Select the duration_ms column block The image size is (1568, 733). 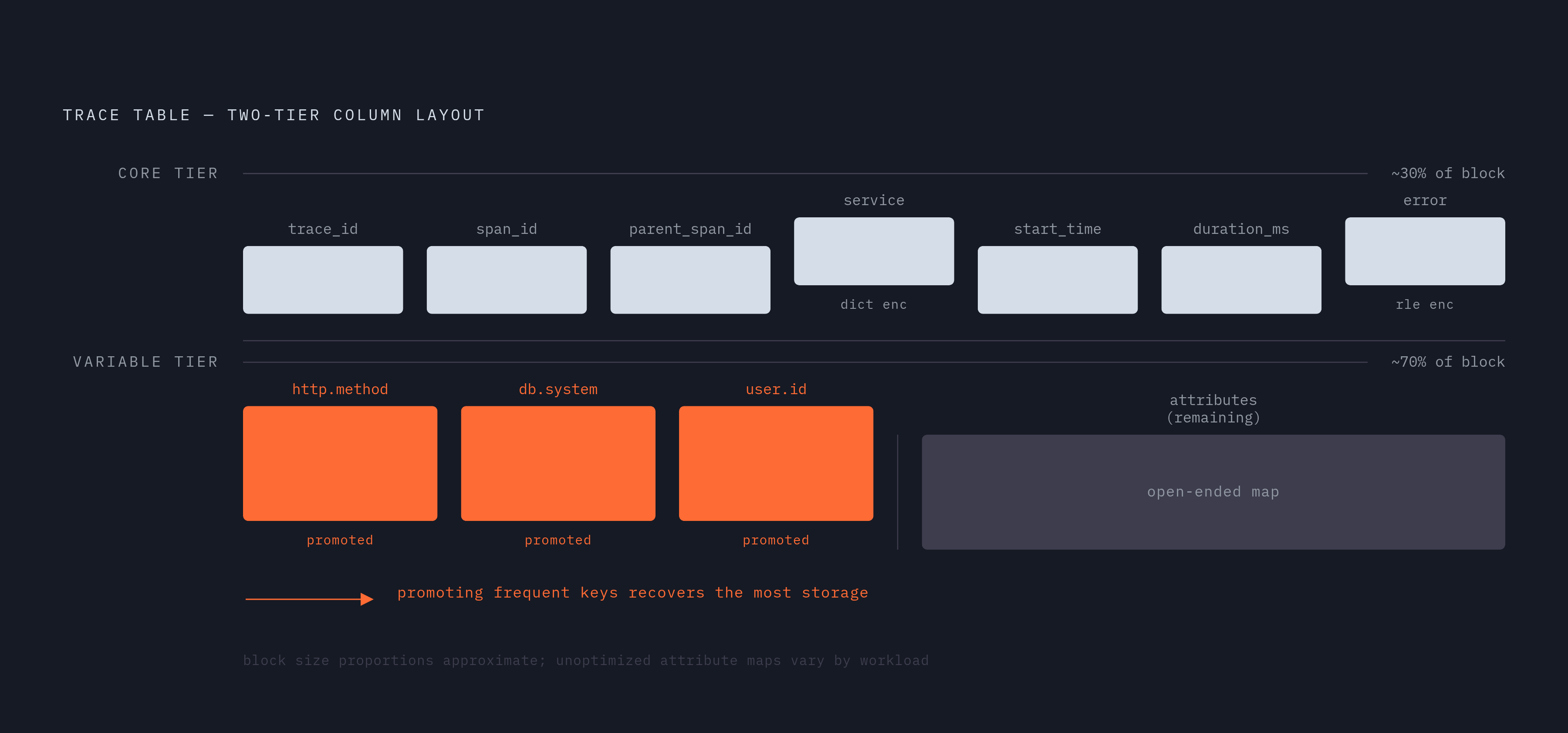point(1241,280)
